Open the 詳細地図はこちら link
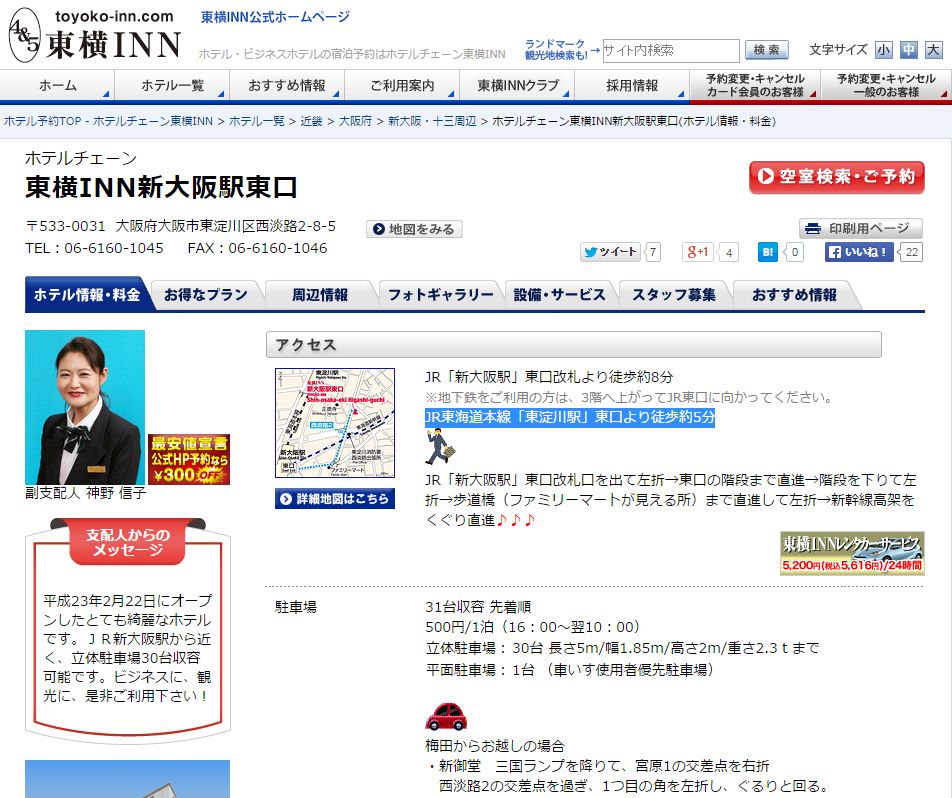 [x=335, y=498]
